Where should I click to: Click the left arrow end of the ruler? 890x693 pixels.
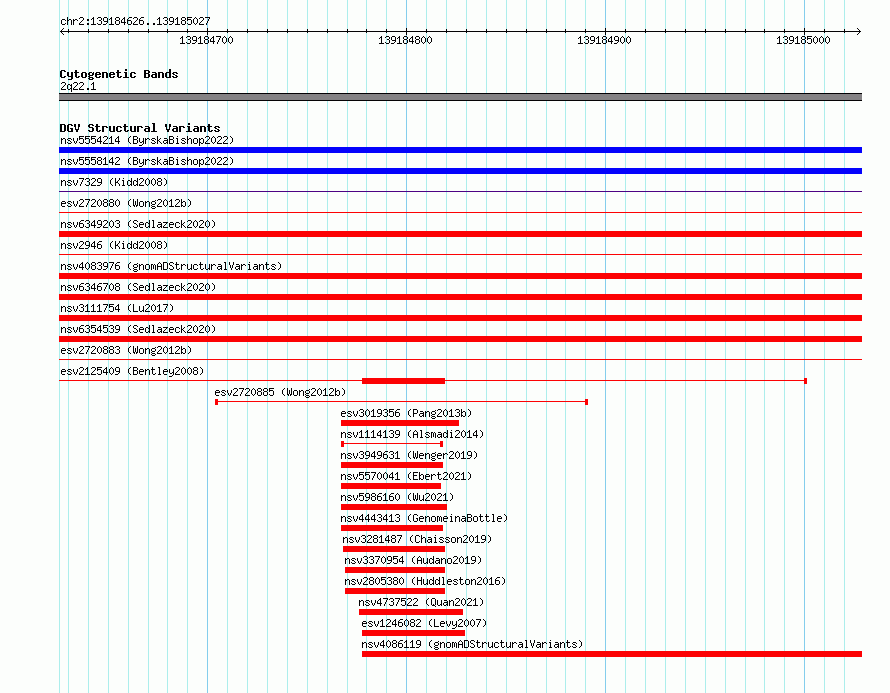(62, 31)
